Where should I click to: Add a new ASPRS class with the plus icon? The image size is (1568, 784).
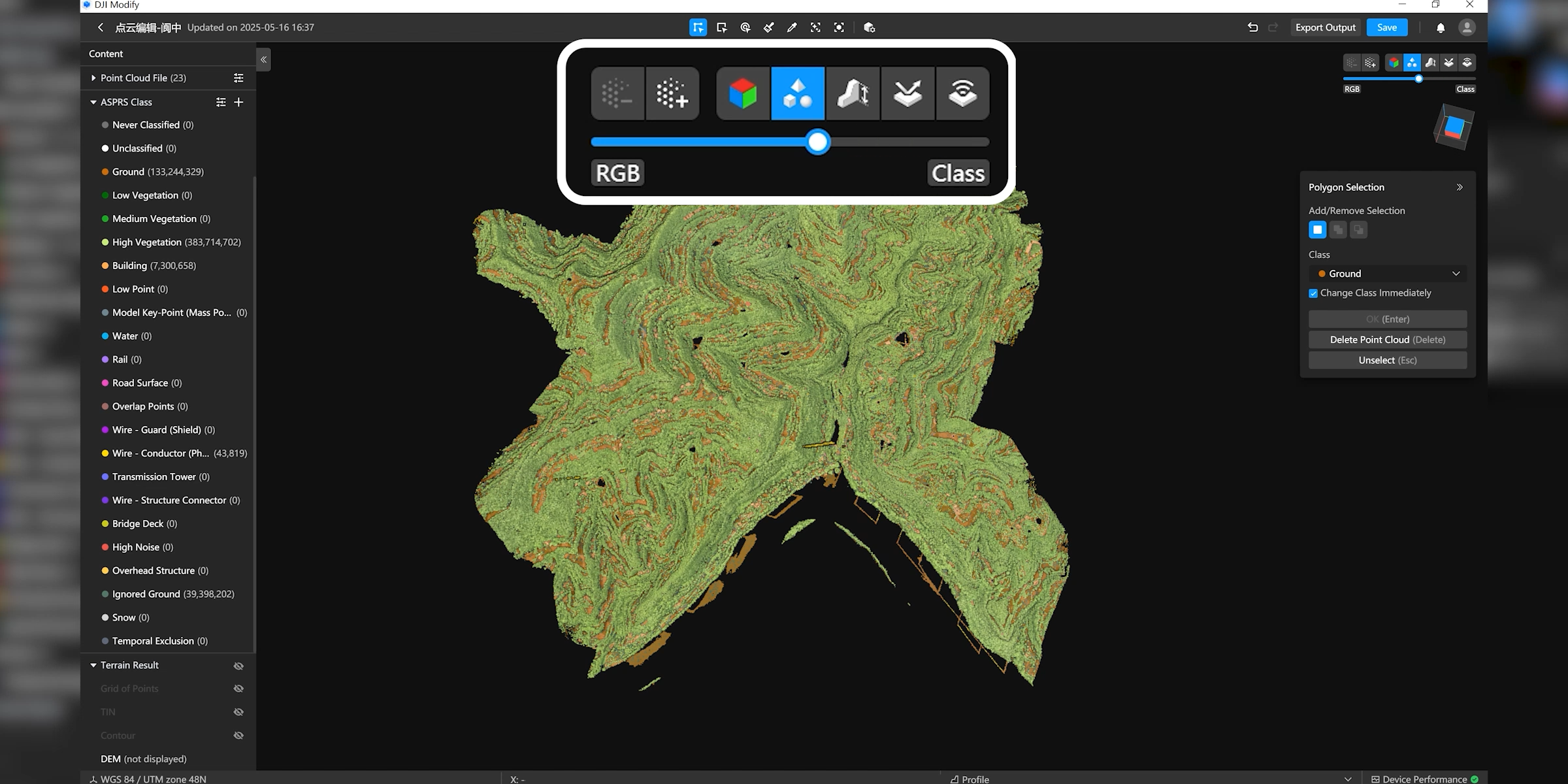238,102
